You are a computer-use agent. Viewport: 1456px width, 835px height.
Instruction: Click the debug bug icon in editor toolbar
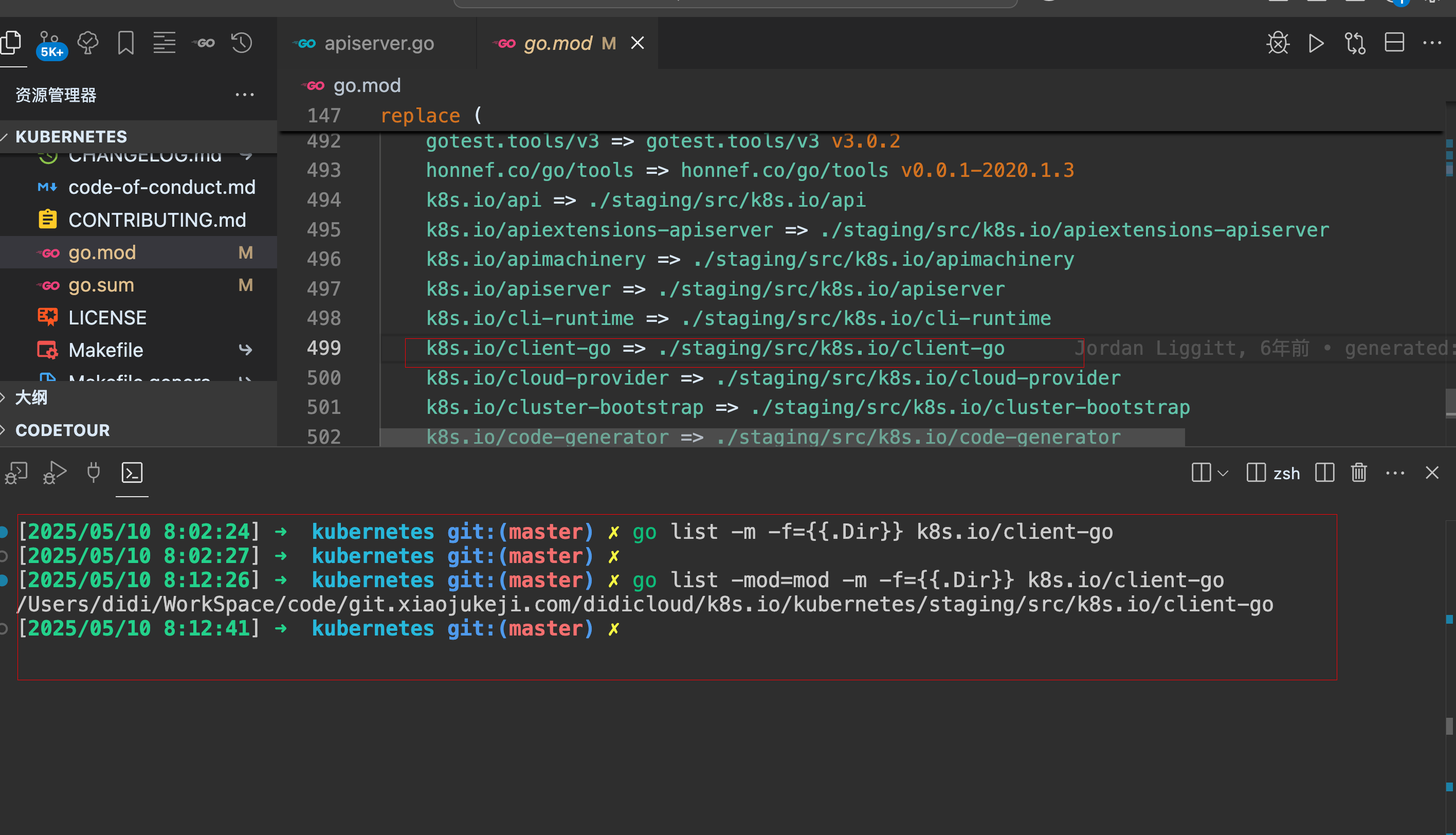(x=1277, y=43)
